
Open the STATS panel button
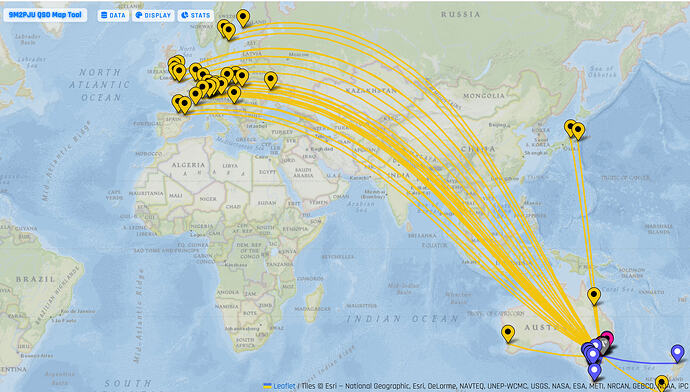click(195, 15)
